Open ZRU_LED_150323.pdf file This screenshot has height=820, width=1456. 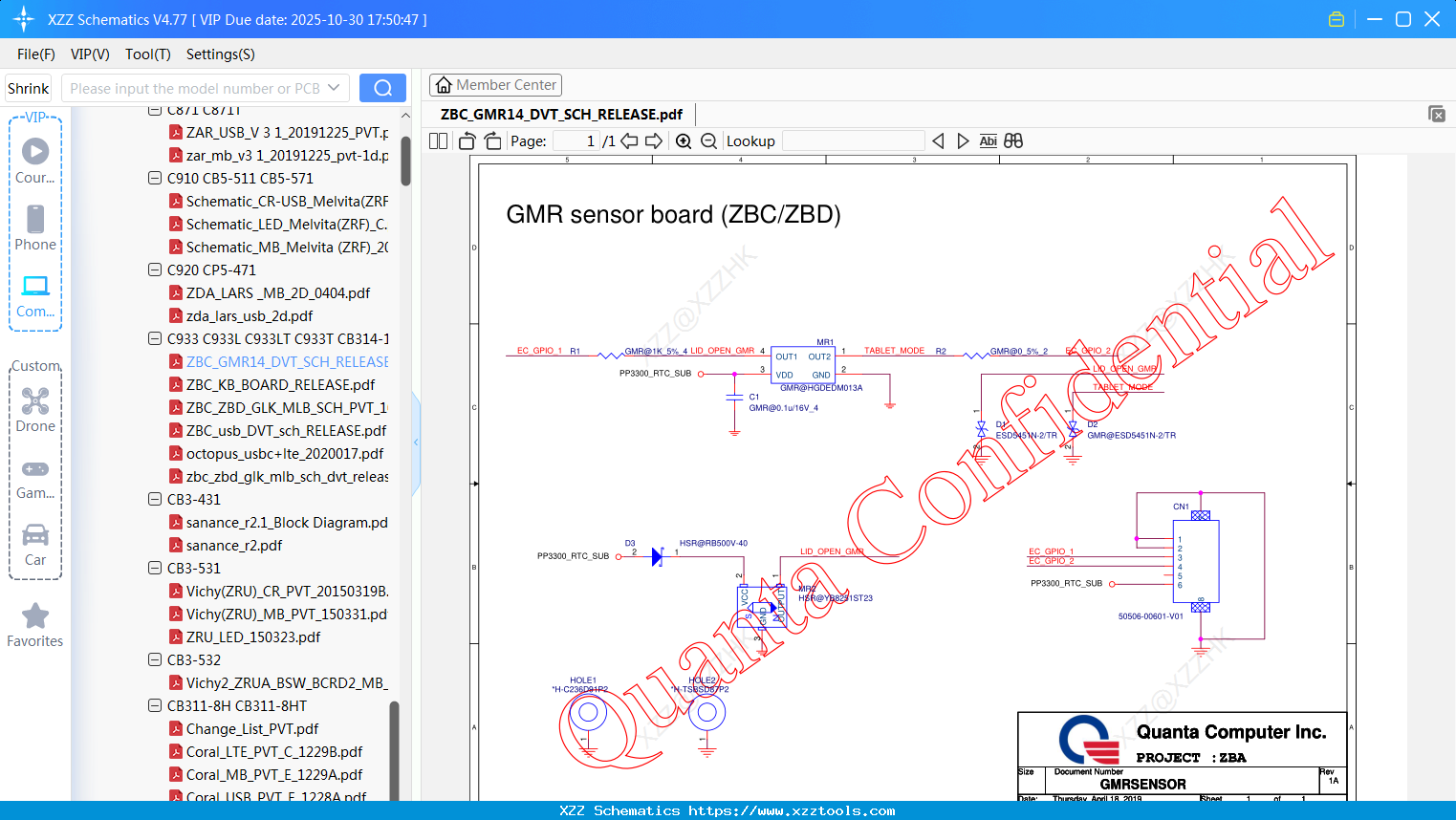click(x=253, y=637)
